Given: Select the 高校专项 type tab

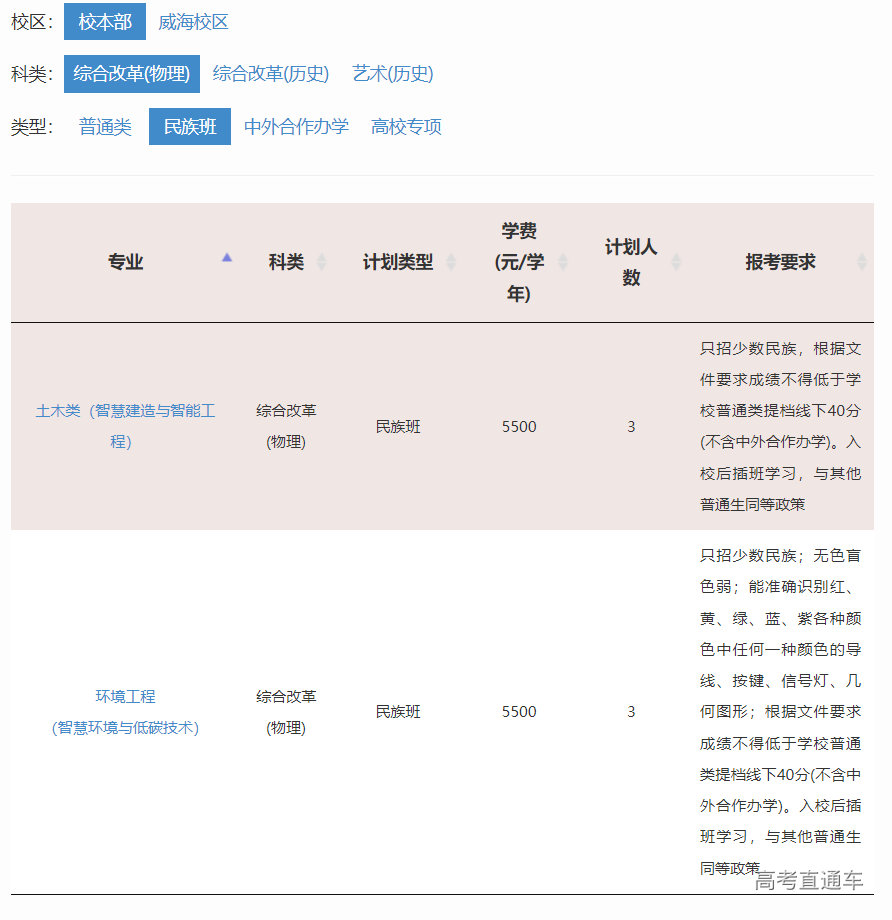Looking at the screenshot, I should (x=404, y=126).
